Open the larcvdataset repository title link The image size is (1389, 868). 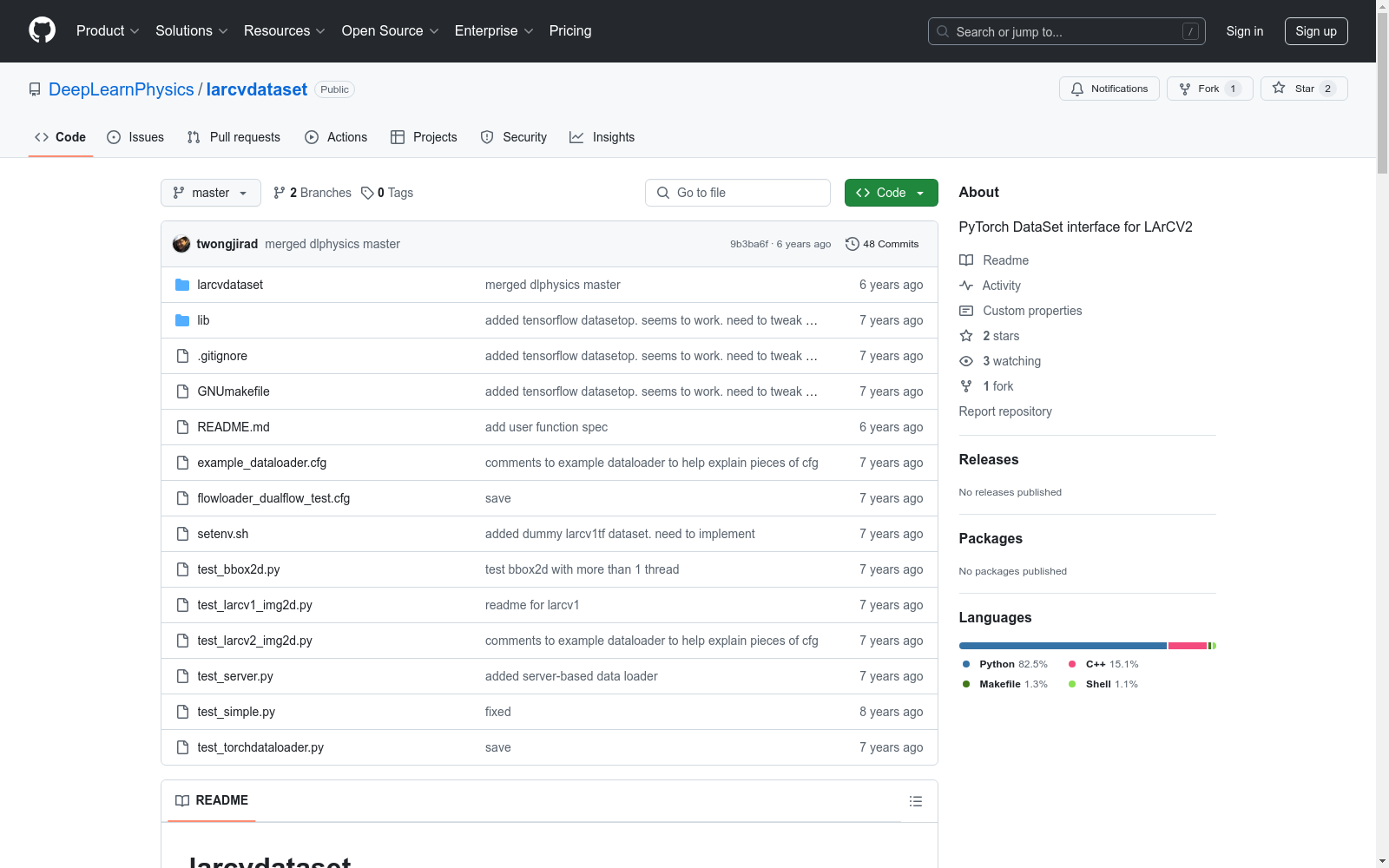click(x=257, y=89)
